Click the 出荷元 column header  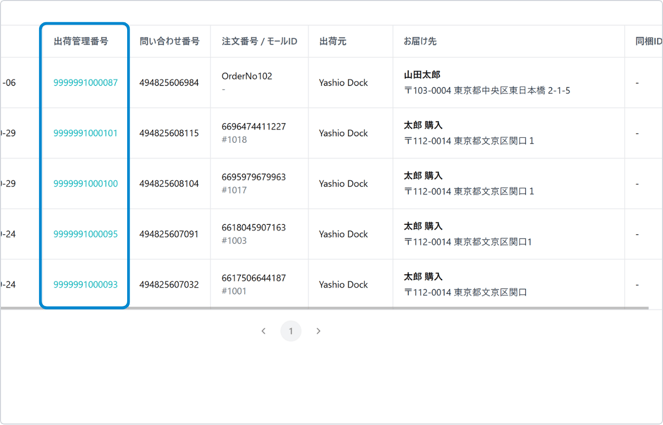(x=332, y=41)
